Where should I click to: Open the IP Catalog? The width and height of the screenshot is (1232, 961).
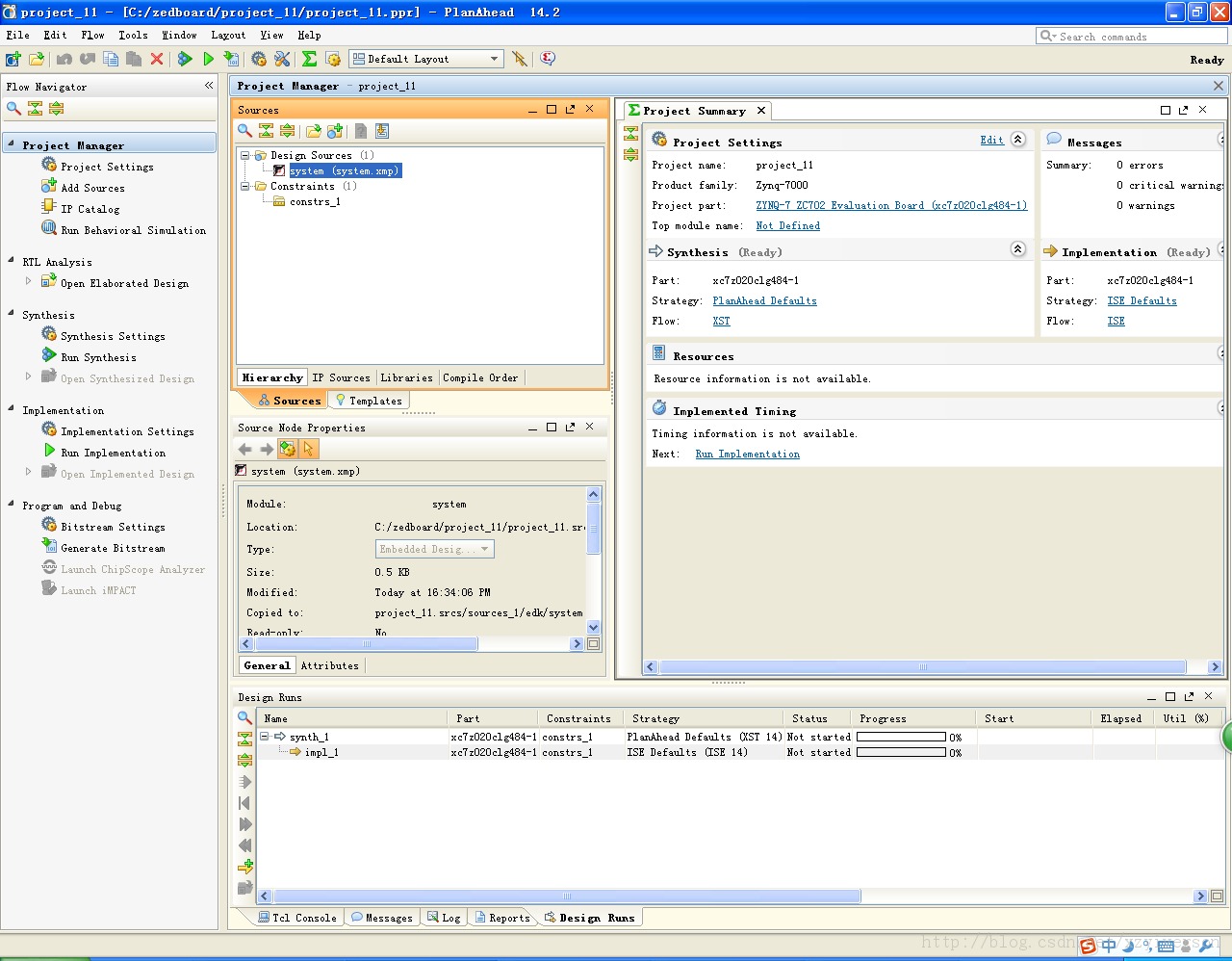tap(90, 209)
